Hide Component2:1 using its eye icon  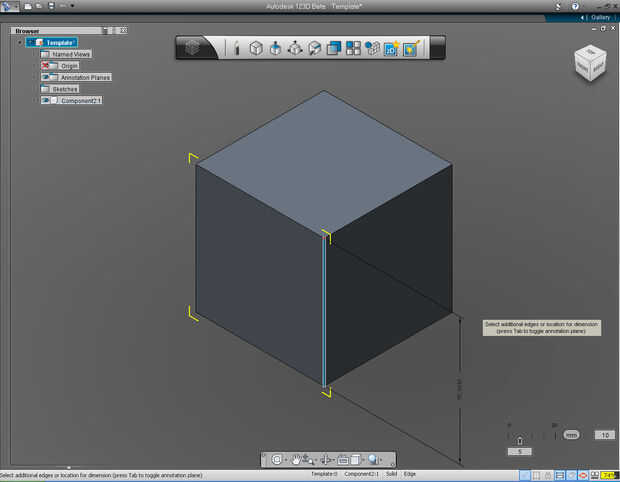point(46,101)
